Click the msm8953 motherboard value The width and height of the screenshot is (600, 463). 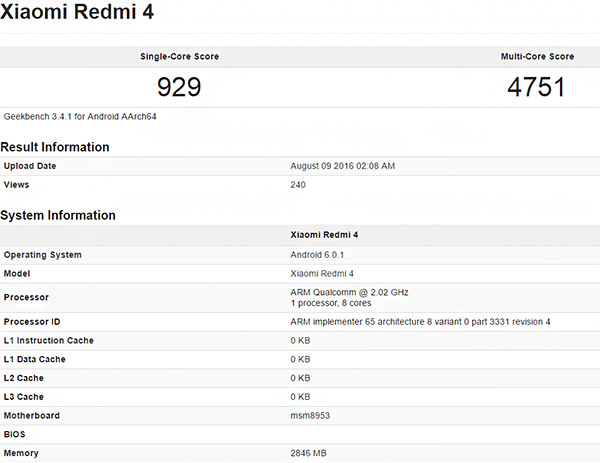tap(310, 416)
